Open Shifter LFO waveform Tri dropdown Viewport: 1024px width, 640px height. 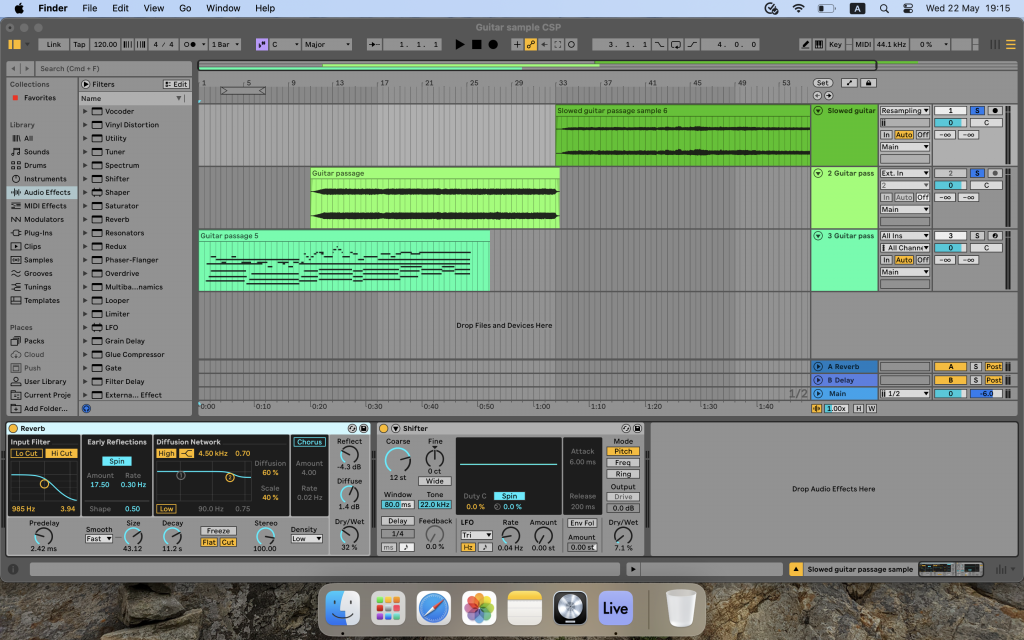click(476, 535)
